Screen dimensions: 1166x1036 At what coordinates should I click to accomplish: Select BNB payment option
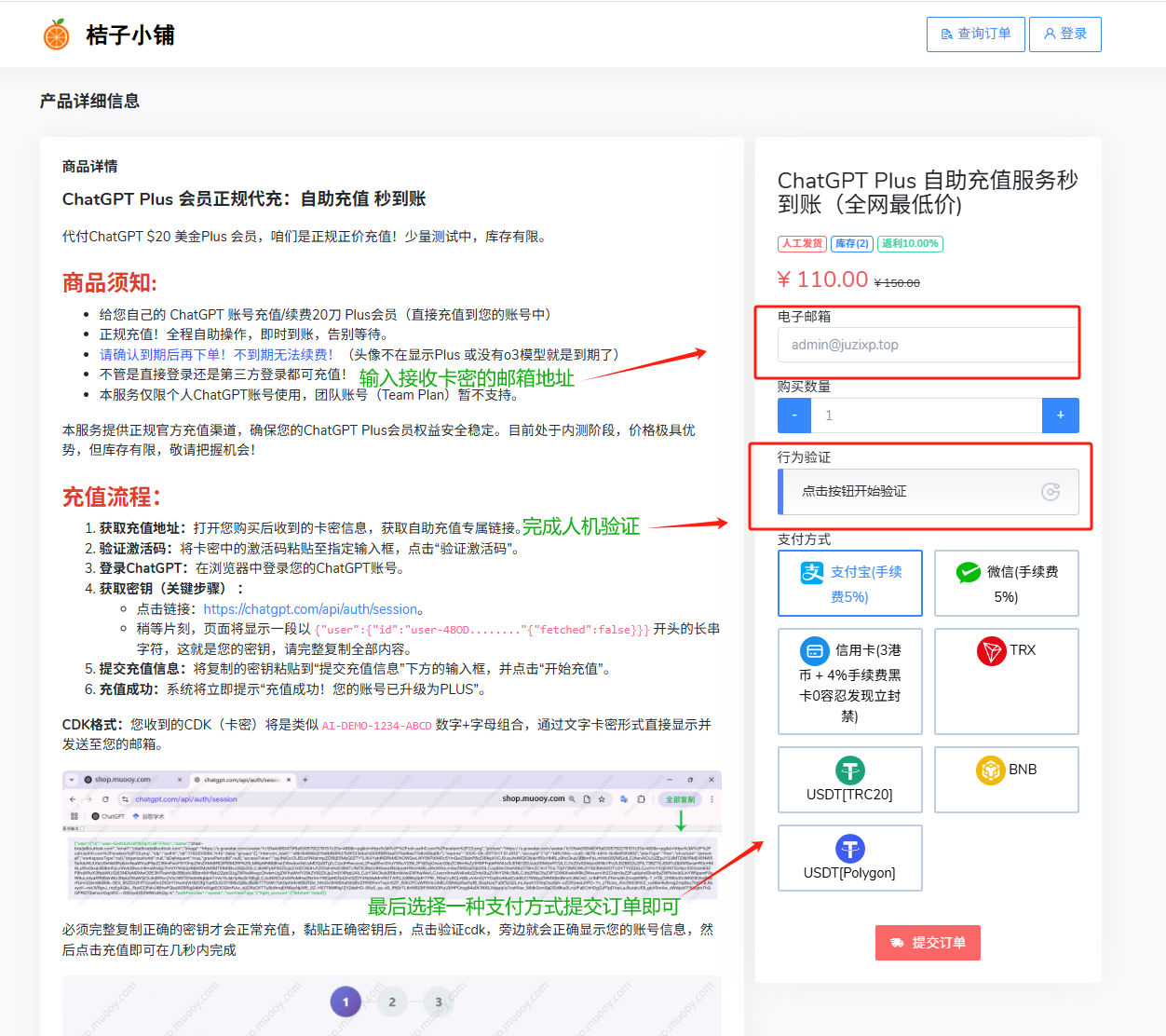coord(1007,780)
